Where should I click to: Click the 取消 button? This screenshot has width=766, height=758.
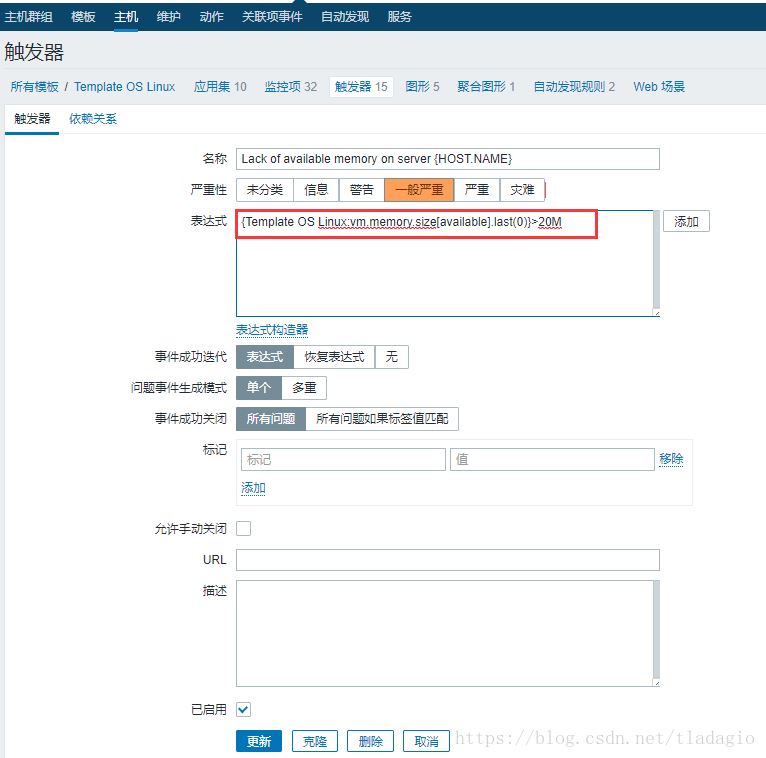pyautogui.click(x=426, y=741)
